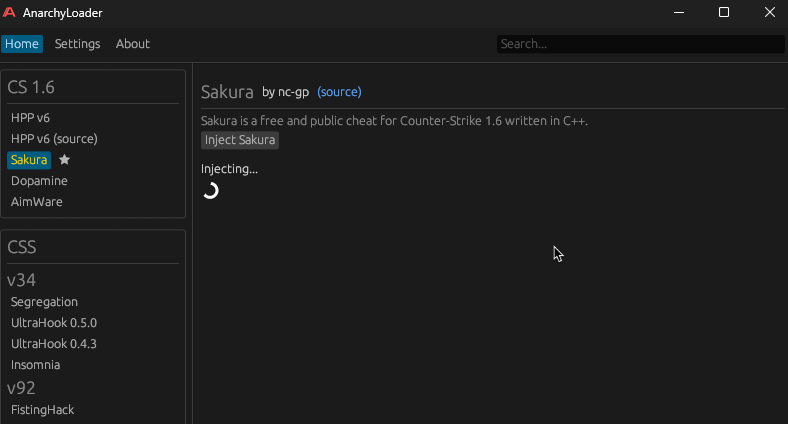Click the CS 1.6 category header
This screenshot has height=424, width=788.
click(x=31, y=87)
